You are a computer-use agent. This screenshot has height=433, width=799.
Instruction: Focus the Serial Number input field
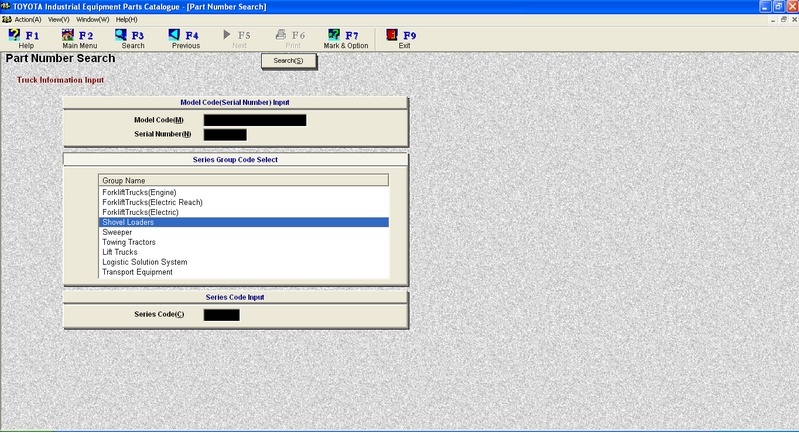[225, 134]
